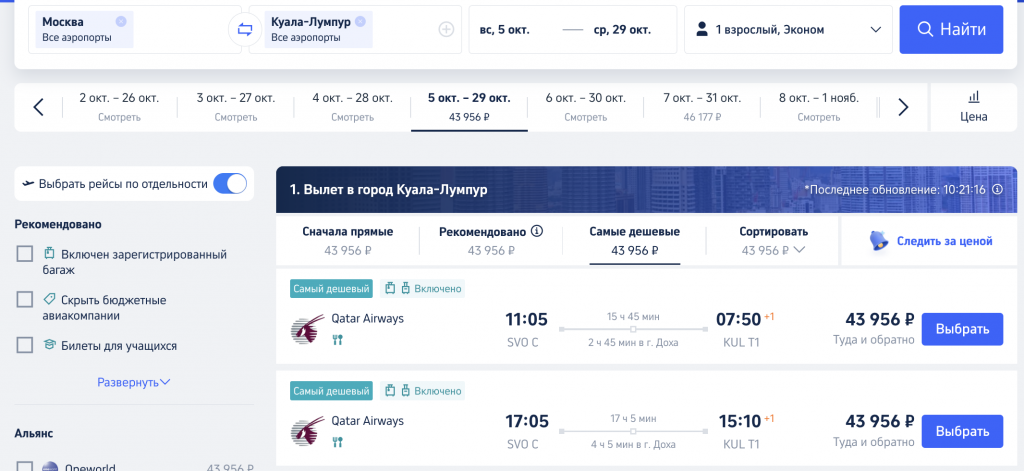Toggle Выбрать рейсы по отдельности switch
The height and width of the screenshot is (471, 1024).
pyautogui.click(x=230, y=184)
